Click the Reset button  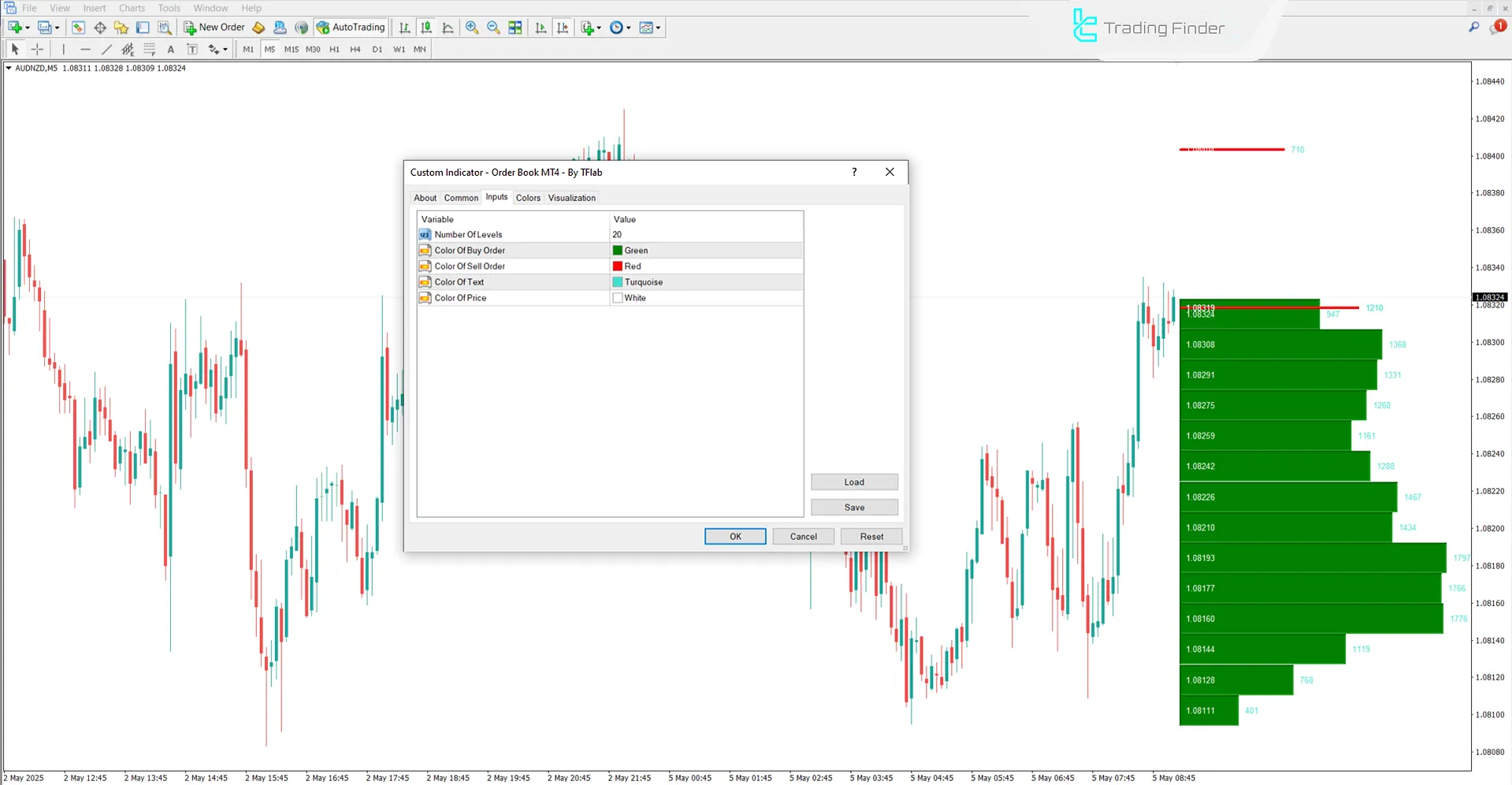click(x=871, y=536)
